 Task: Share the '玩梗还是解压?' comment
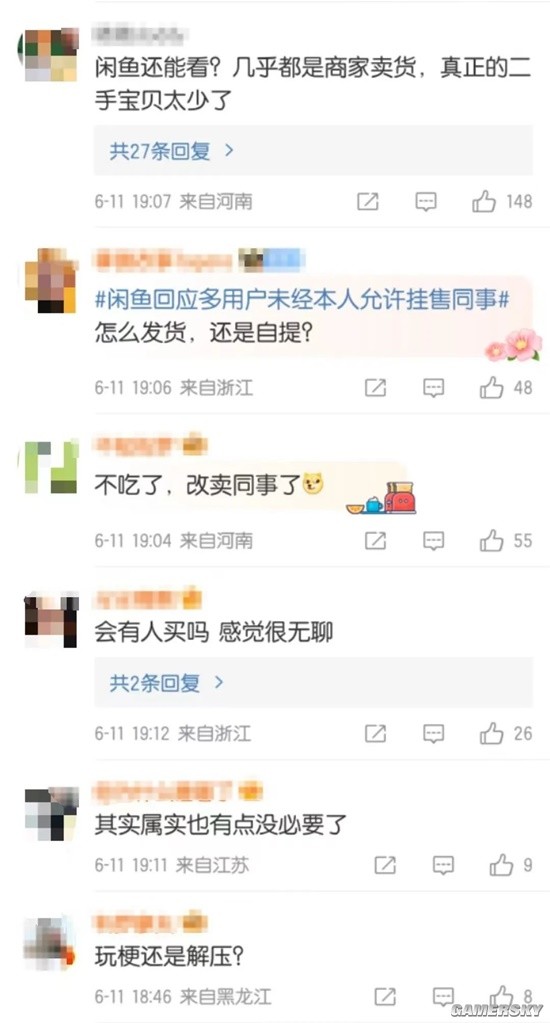[385, 996]
